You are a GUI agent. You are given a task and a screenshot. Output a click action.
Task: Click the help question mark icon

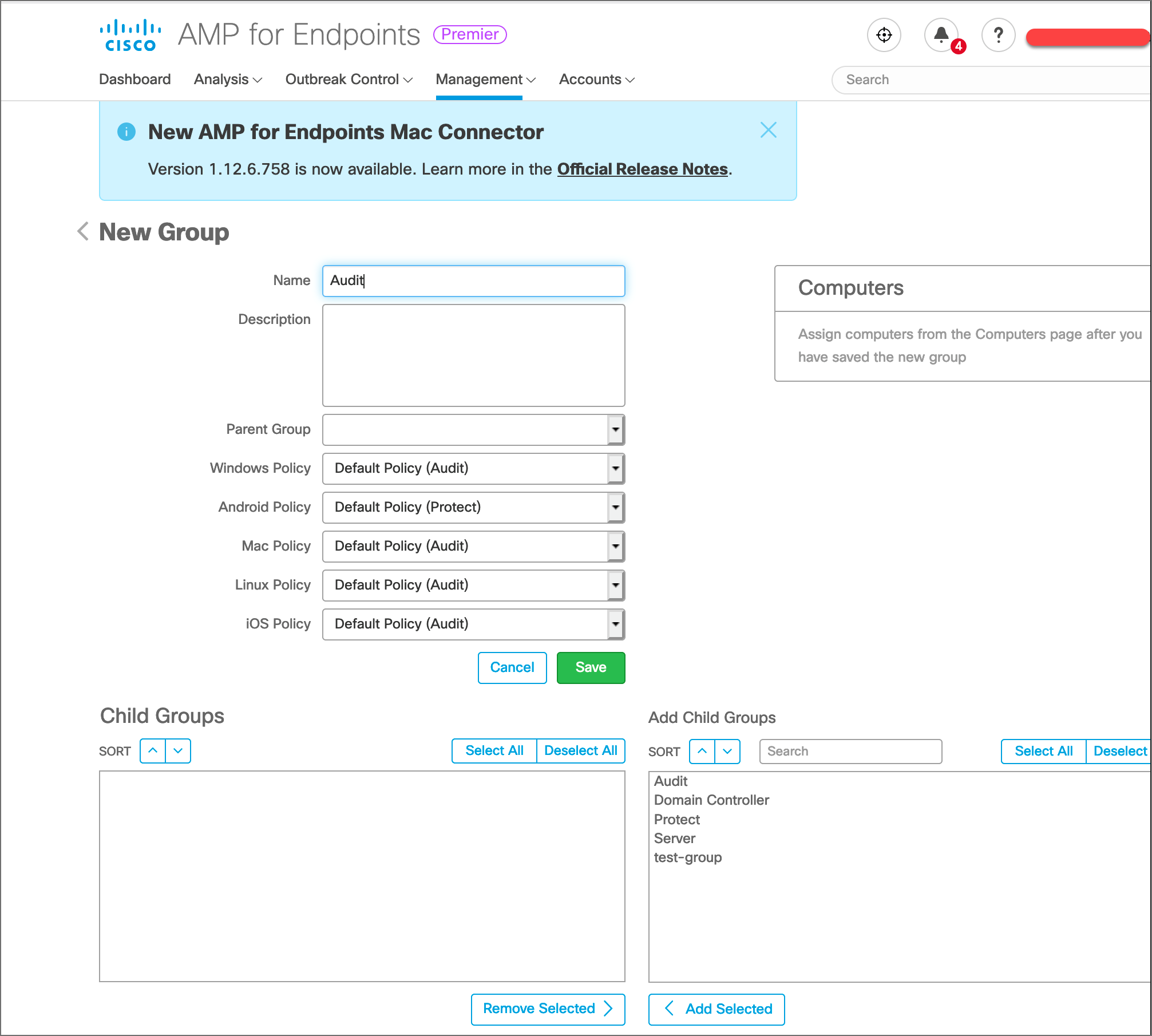pos(999,35)
